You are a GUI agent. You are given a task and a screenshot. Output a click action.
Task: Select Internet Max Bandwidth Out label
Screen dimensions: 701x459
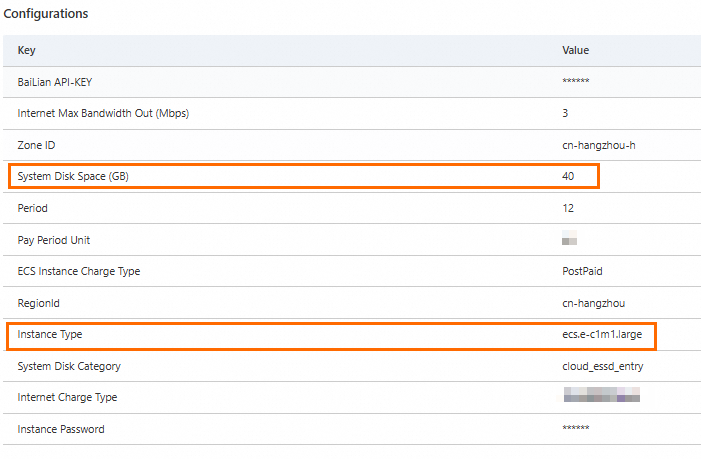(103, 113)
